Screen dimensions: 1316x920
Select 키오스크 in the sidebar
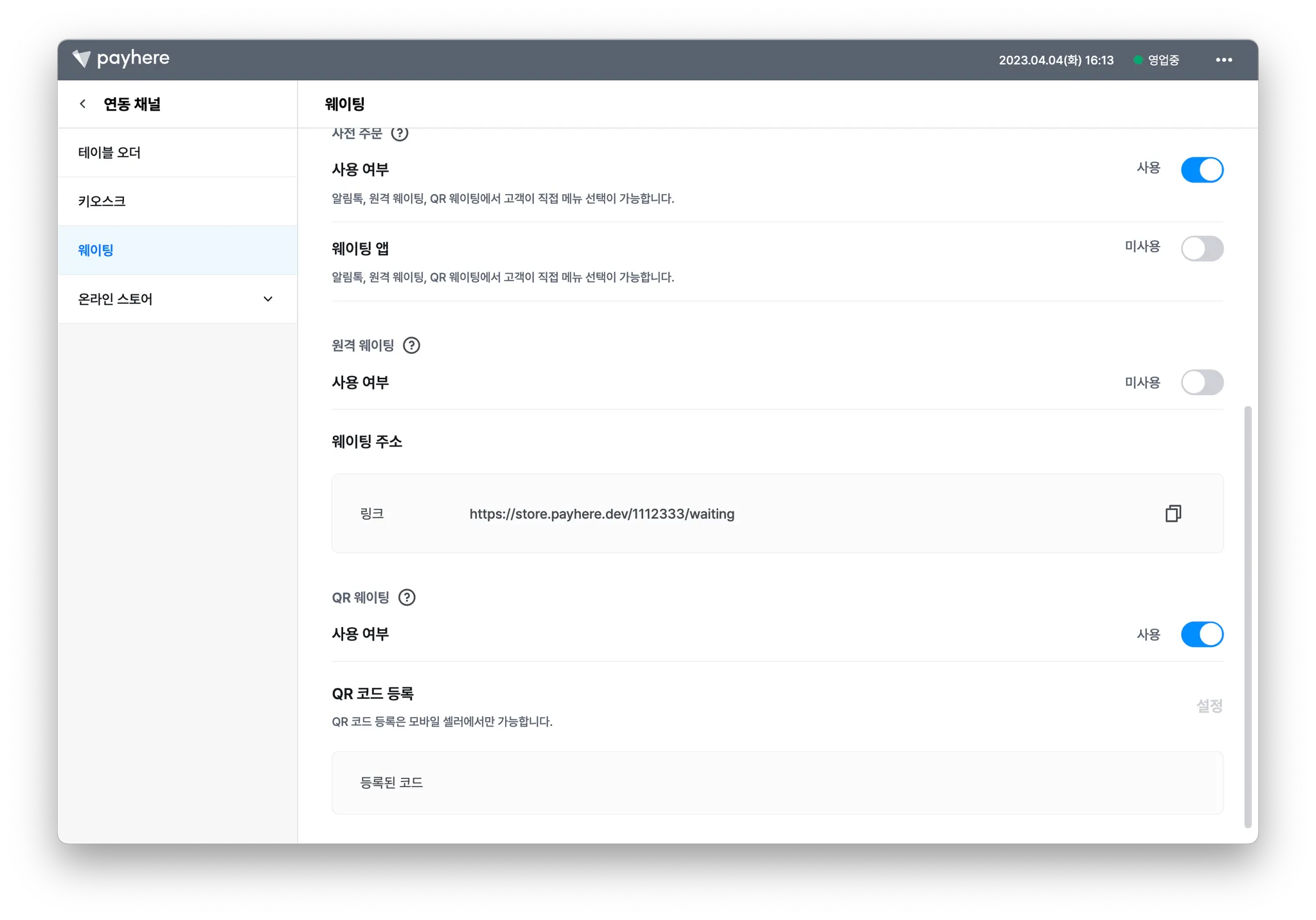102,201
